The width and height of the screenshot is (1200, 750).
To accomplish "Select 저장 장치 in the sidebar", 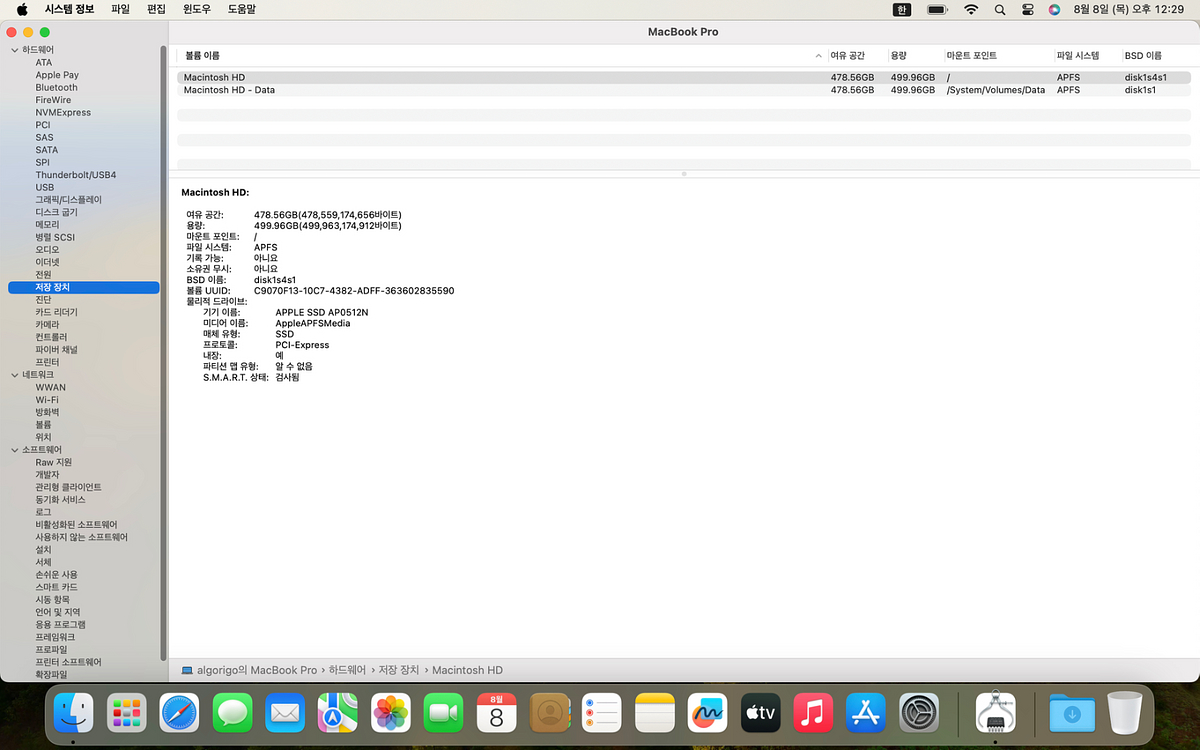I will (83, 288).
